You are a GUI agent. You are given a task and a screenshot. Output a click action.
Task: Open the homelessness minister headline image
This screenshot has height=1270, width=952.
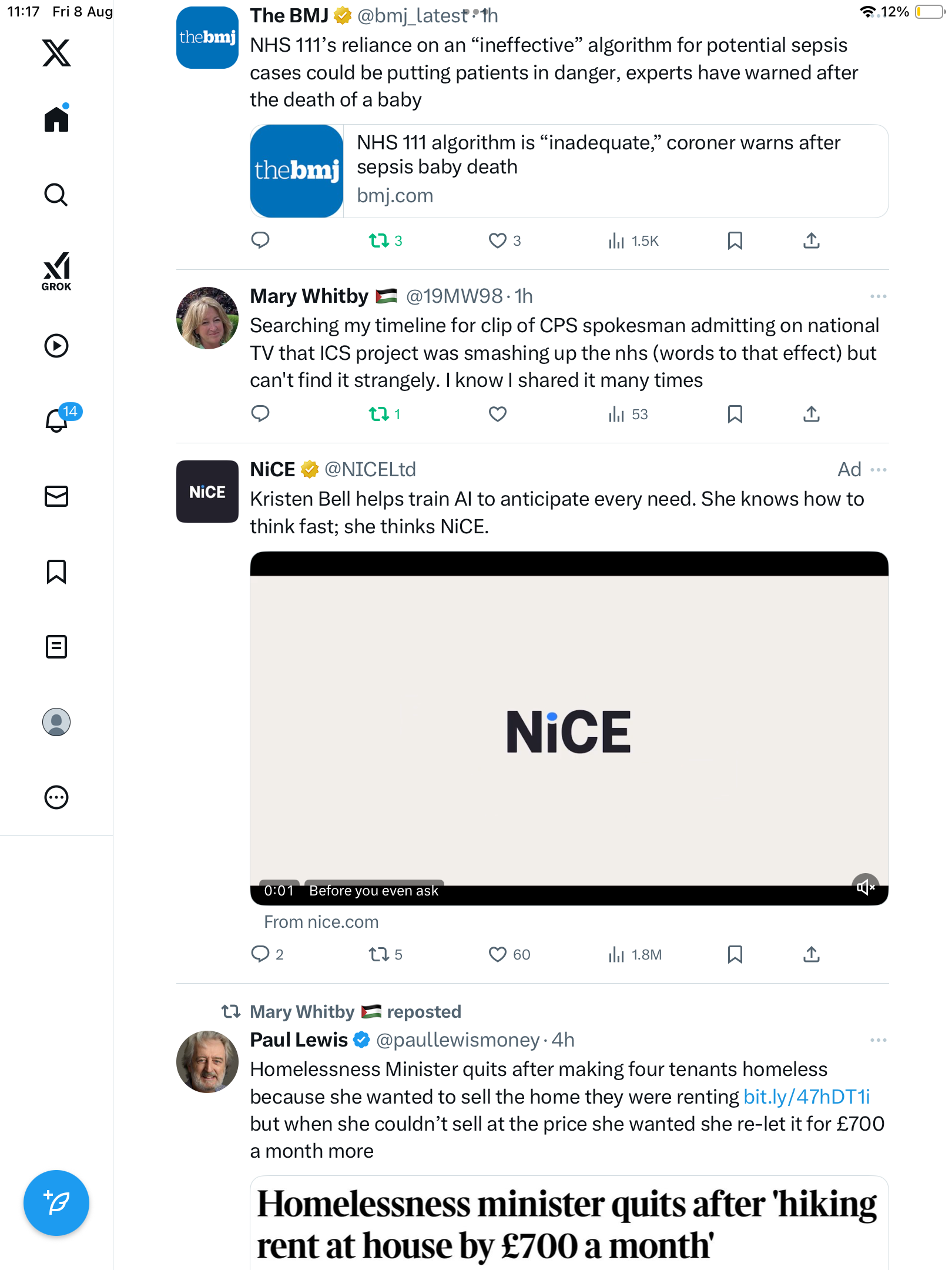coord(569,1223)
